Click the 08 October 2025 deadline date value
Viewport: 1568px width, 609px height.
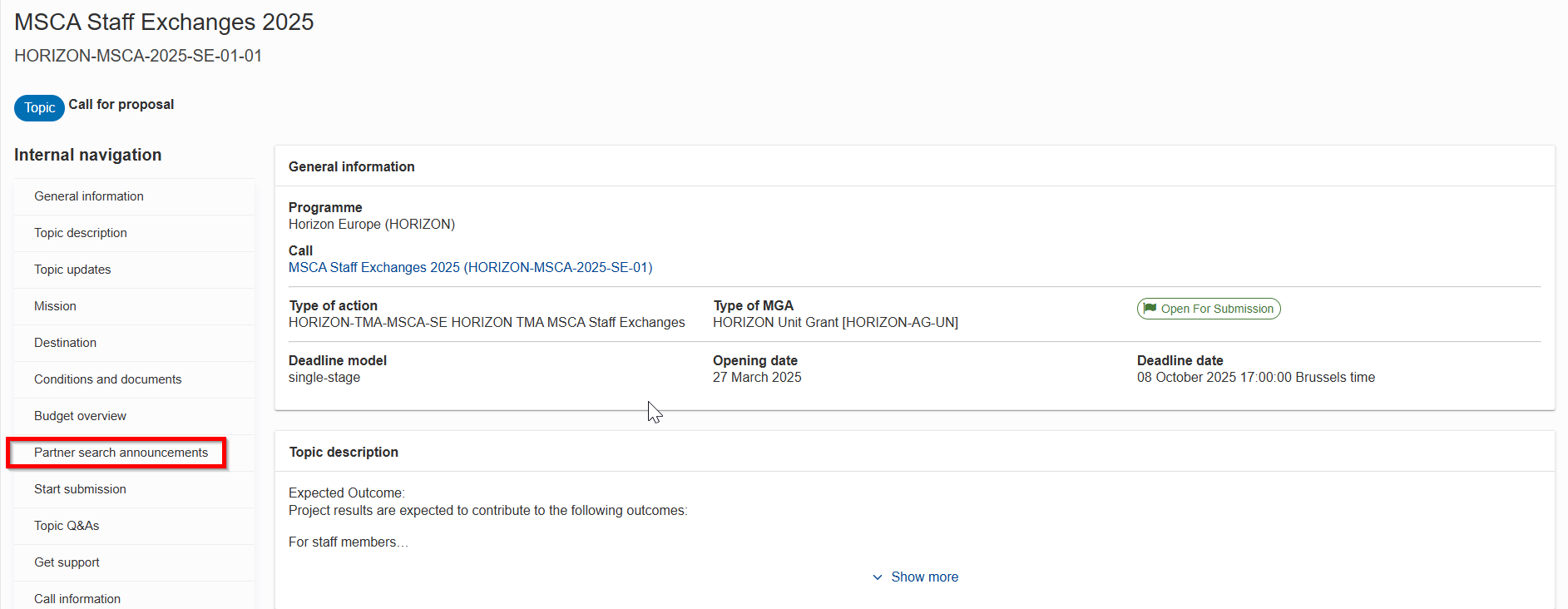(x=1256, y=377)
